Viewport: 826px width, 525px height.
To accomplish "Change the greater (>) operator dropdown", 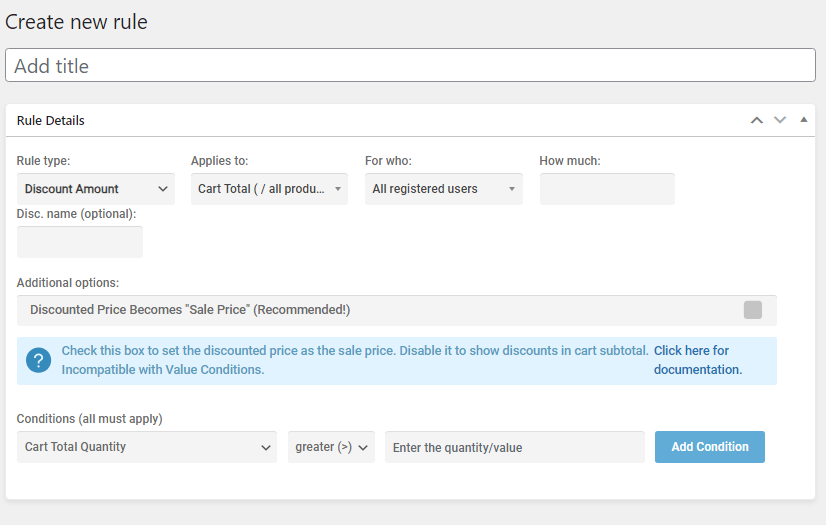I will (x=331, y=447).
